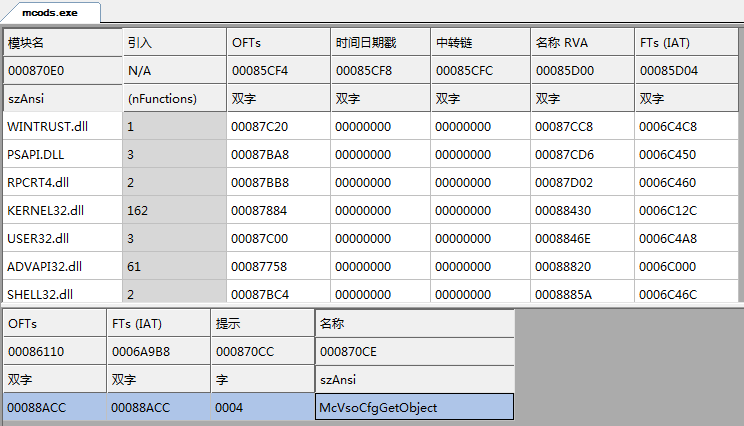The height and width of the screenshot is (426, 744).
Task: Click the 模块名 column header
Action: pos(63,43)
